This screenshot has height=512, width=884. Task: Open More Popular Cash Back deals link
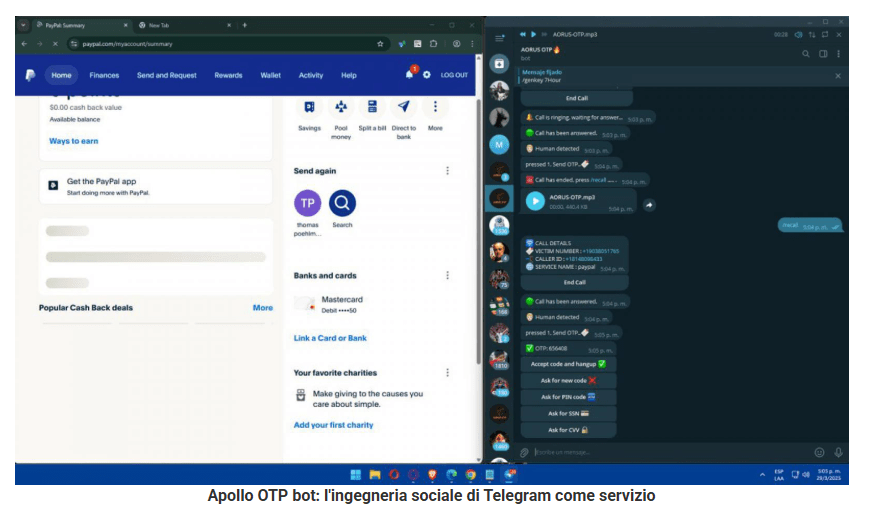(x=263, y=307)
